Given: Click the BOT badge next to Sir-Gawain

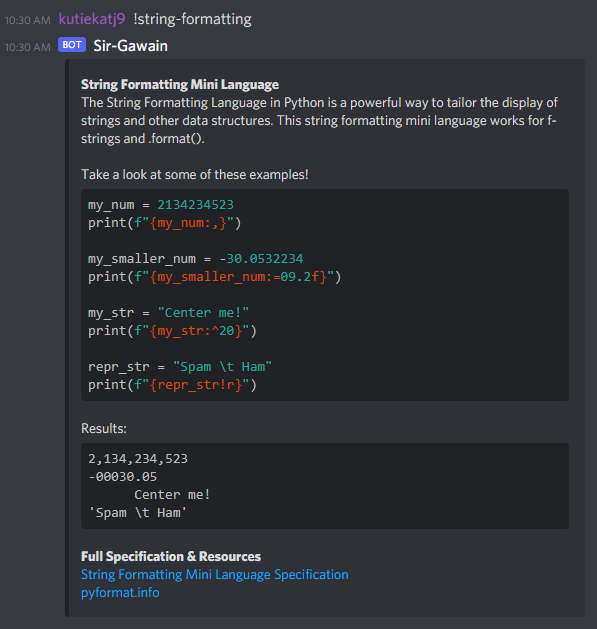Looking at the screenshot, I should tap(72, 45).
